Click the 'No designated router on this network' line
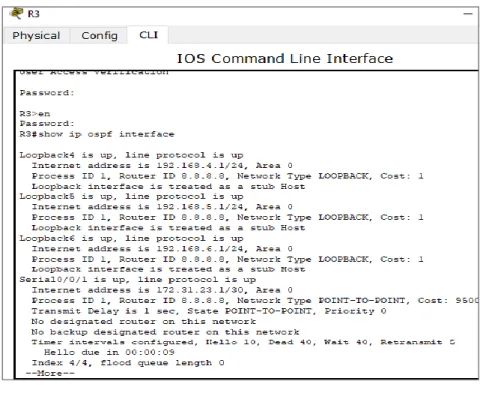483x408 pixels. [144, 322]
